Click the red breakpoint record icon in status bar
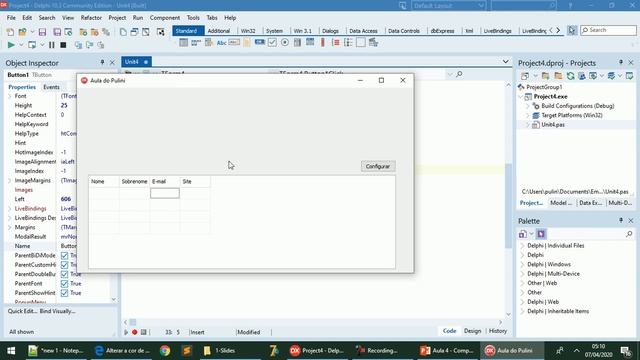Viewport: 640px width, 360px height. 135,332
